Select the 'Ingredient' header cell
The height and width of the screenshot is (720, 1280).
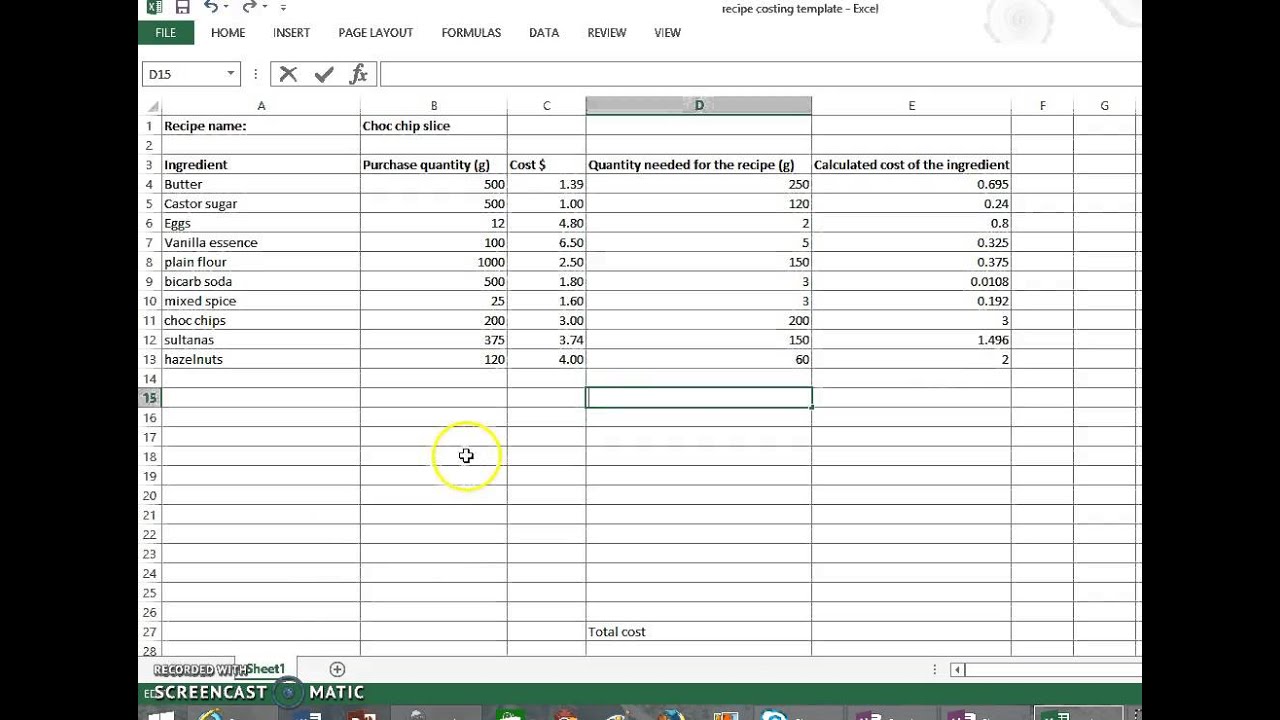coord(261,165)
